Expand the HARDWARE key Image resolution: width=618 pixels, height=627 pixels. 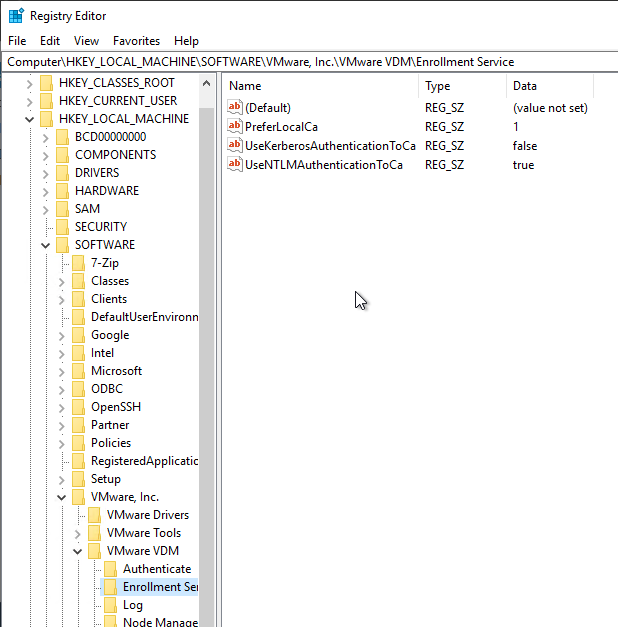[45, 192]
